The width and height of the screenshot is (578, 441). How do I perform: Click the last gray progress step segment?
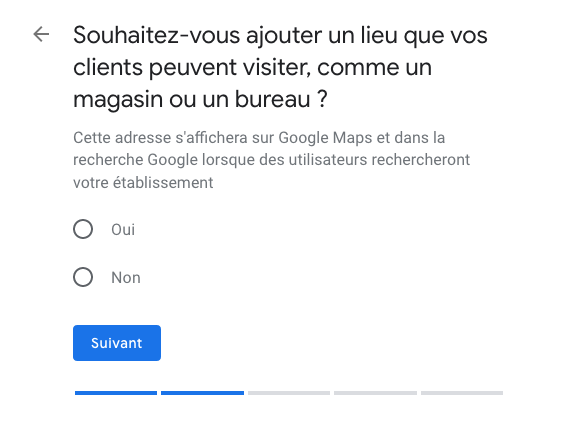462,393
